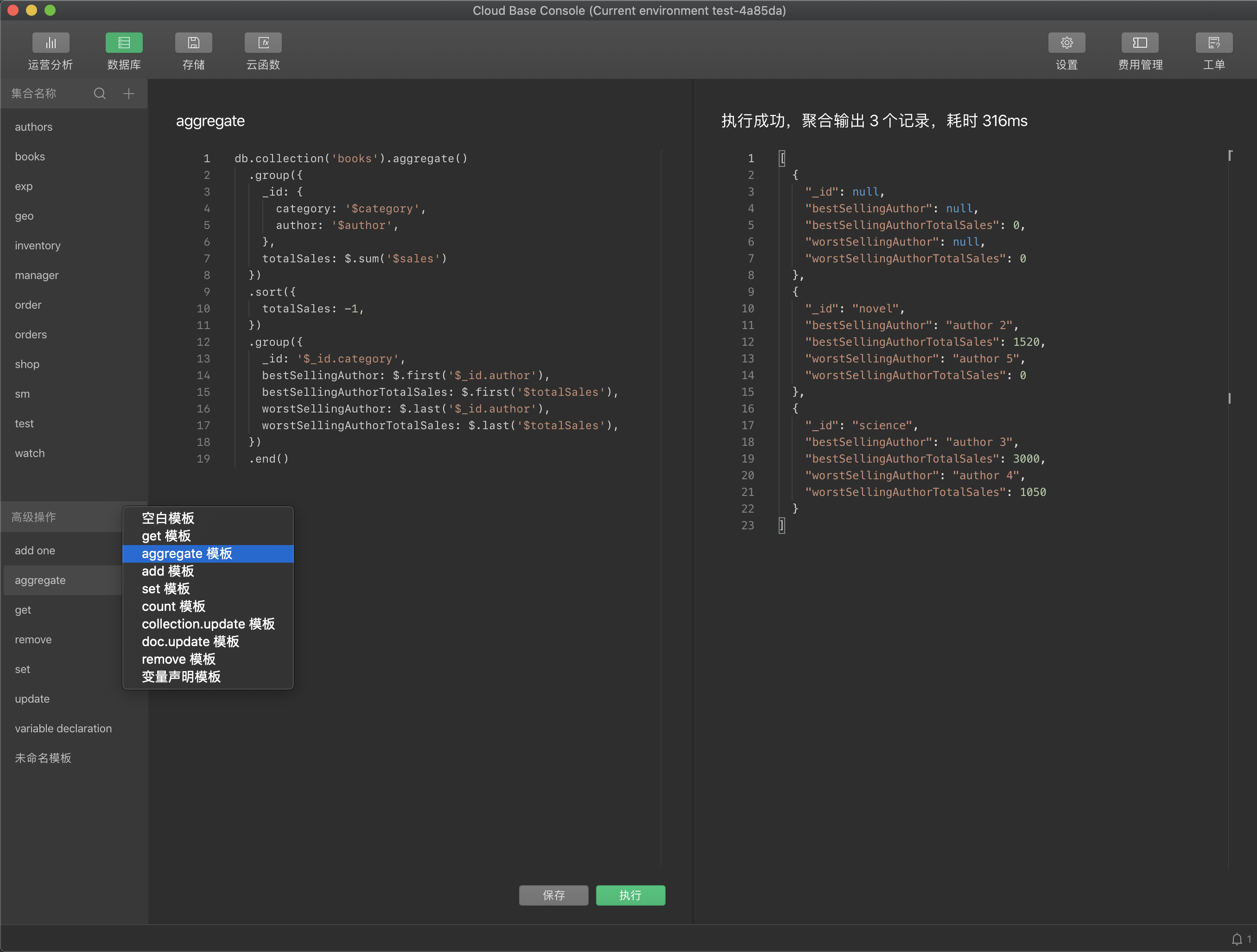Open the authors collection
Image resolution: width=1257 pixels, height=952 pixels.
74,127
